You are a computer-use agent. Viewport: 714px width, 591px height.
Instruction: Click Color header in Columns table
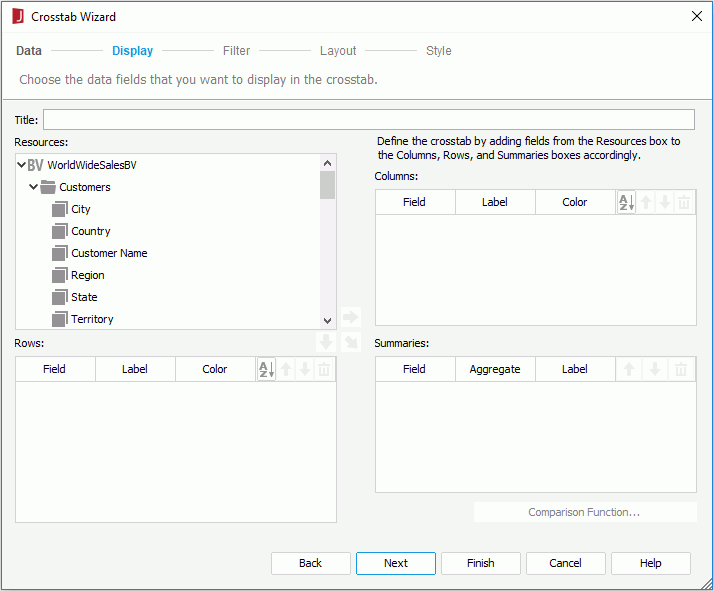pos(575,202)
